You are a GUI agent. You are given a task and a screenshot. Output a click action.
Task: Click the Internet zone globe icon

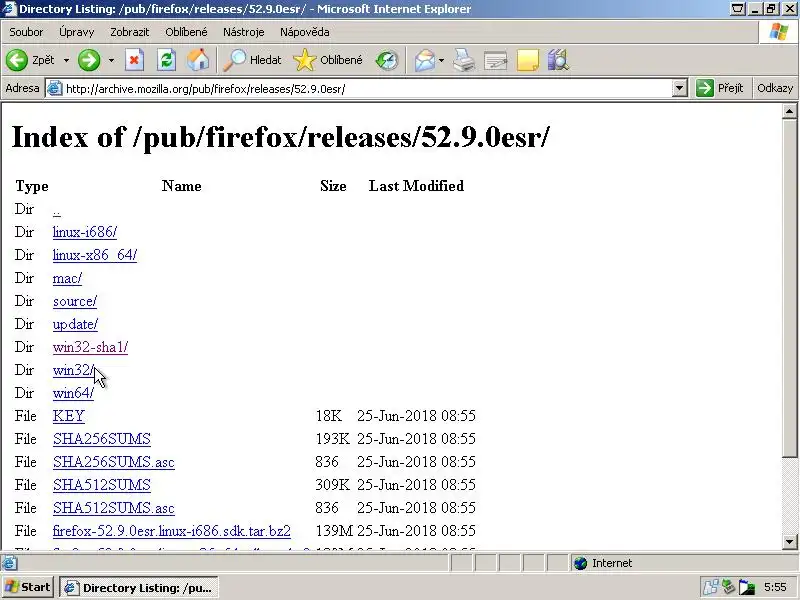580,563
